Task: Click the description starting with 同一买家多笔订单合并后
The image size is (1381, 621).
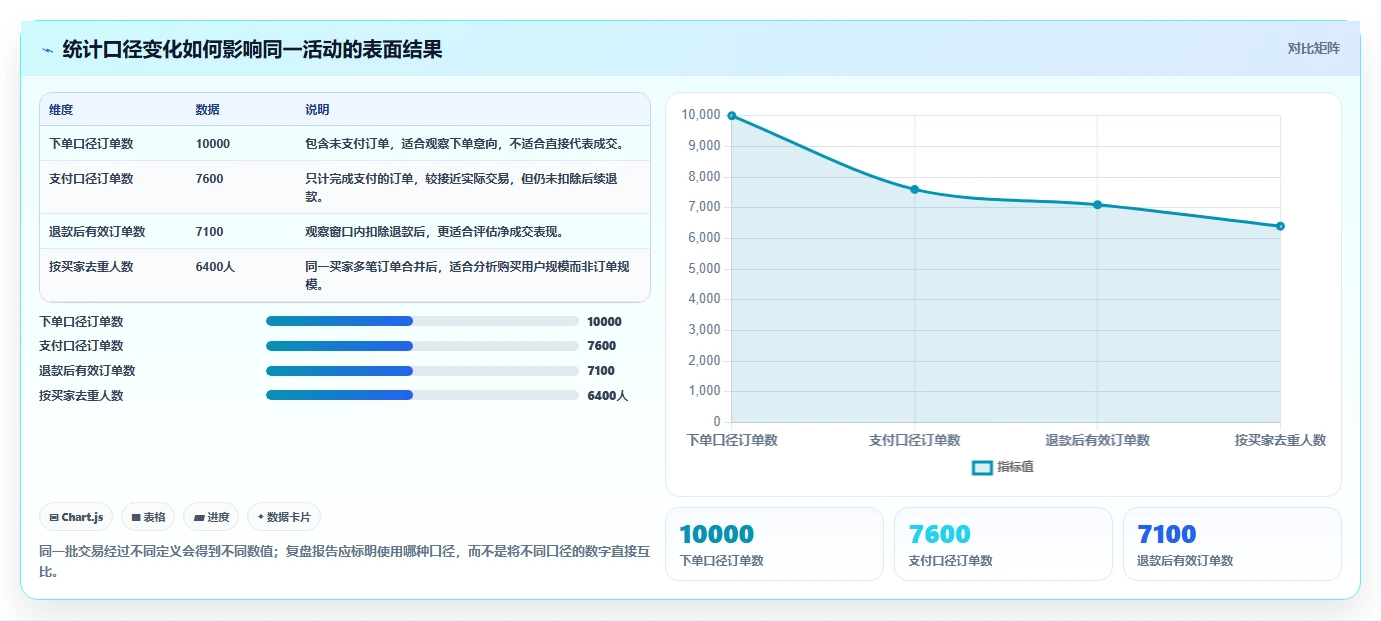Action: click(x=467, y=275)
